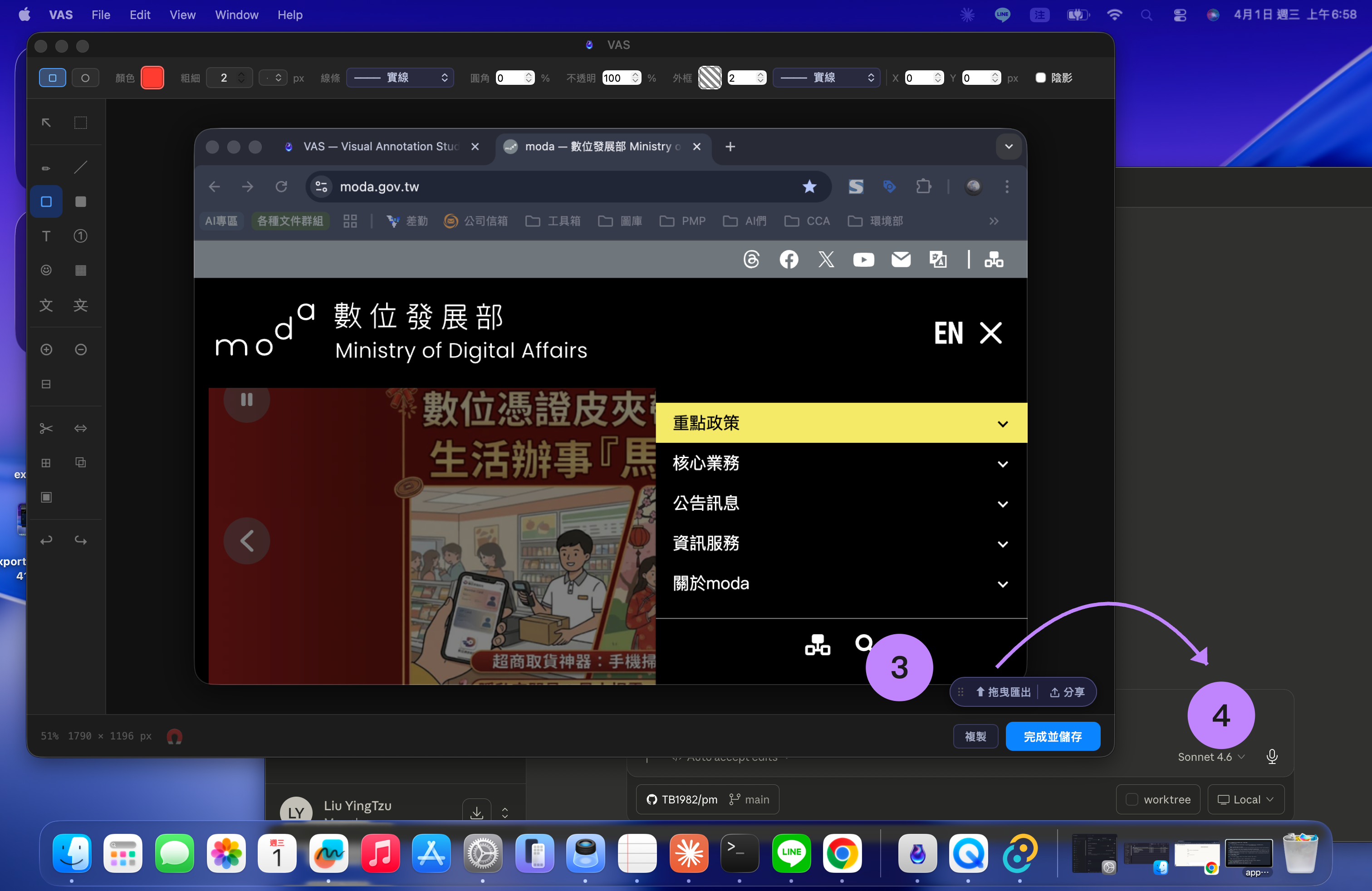Select the emoji sticker tool
This screenshot has width=1372, height=891.
coord(46,270)
